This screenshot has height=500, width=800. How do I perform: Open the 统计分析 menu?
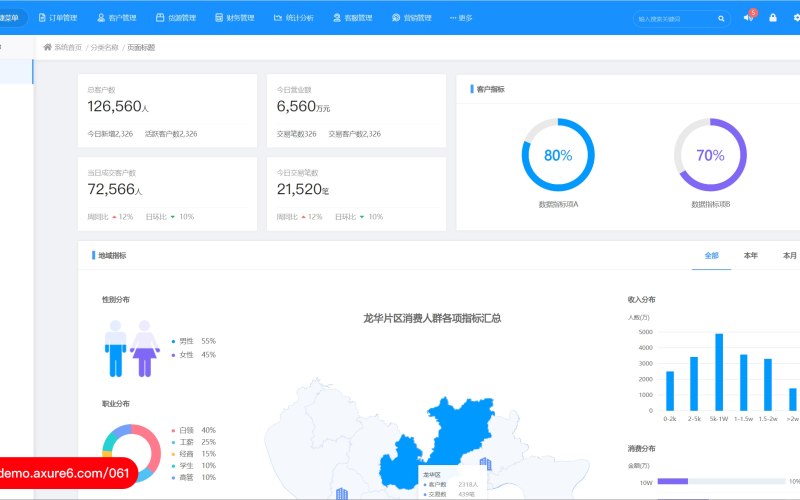tap(294, 18)
